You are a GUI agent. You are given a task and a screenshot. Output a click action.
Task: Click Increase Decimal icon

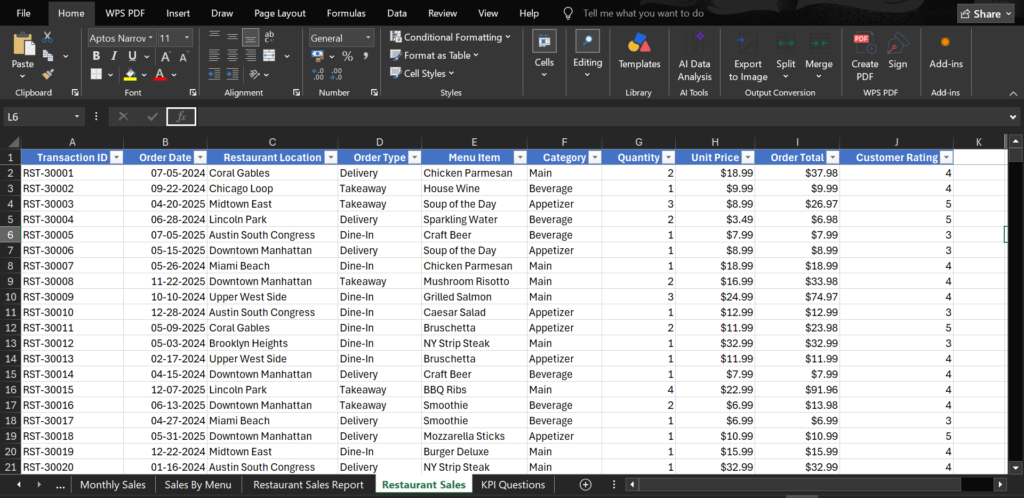click(x=318, y=74)
